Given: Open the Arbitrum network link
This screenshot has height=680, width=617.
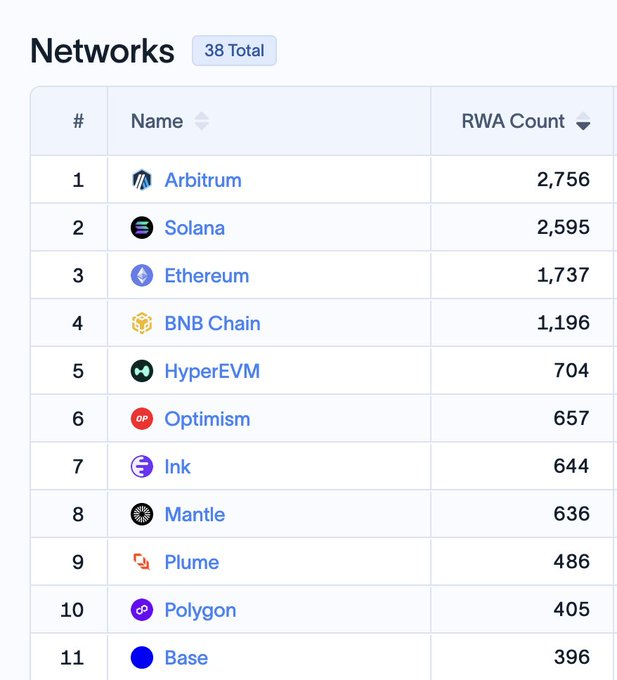Looking at the screenshot, I should pyautogui.click(x=203, y=180).
